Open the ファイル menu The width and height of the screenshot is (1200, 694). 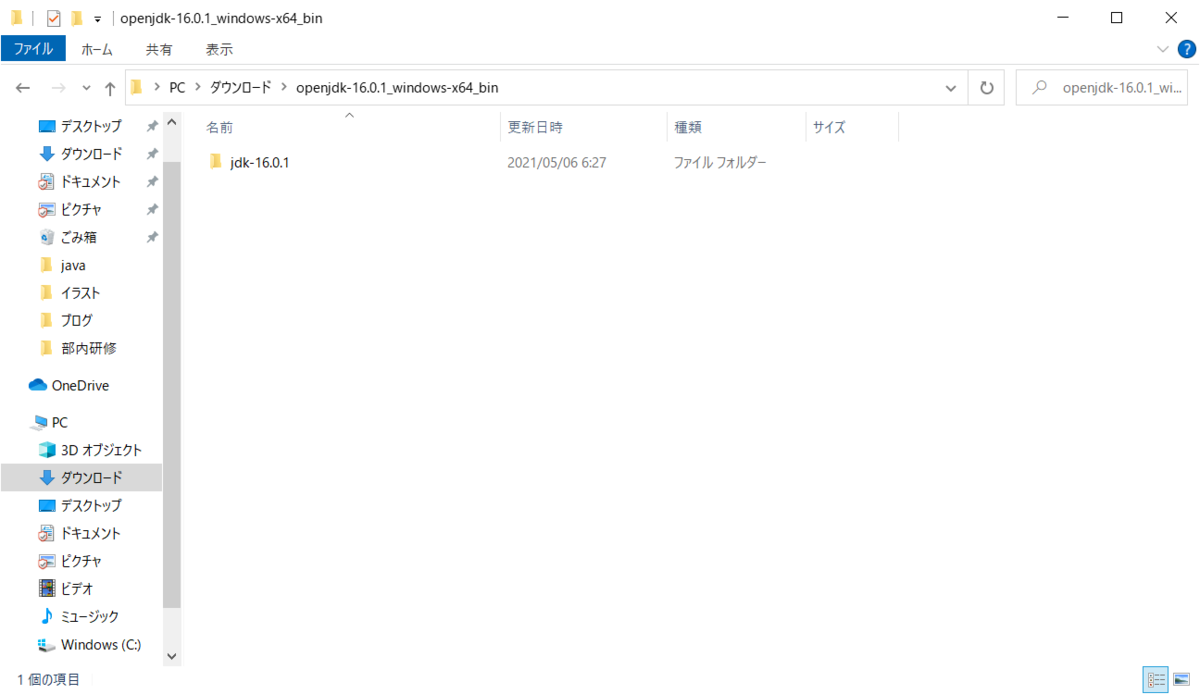point(33,48)
